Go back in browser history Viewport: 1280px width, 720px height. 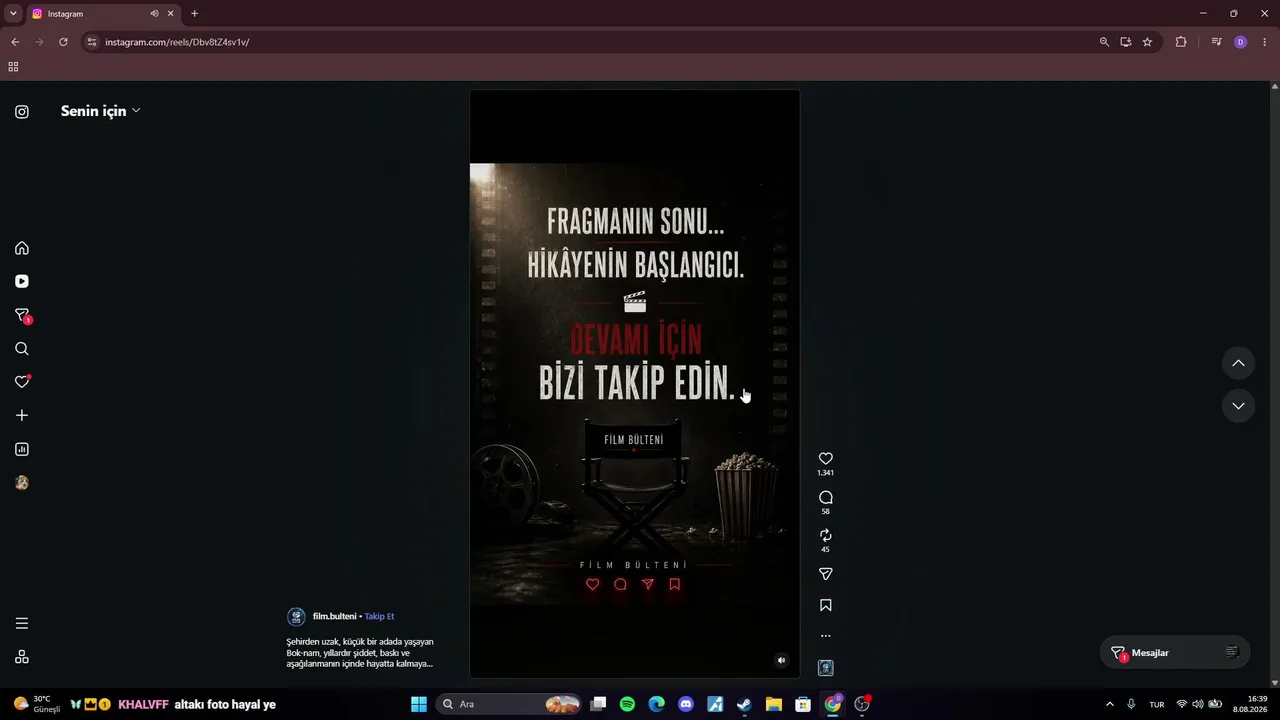coord(15,42)
